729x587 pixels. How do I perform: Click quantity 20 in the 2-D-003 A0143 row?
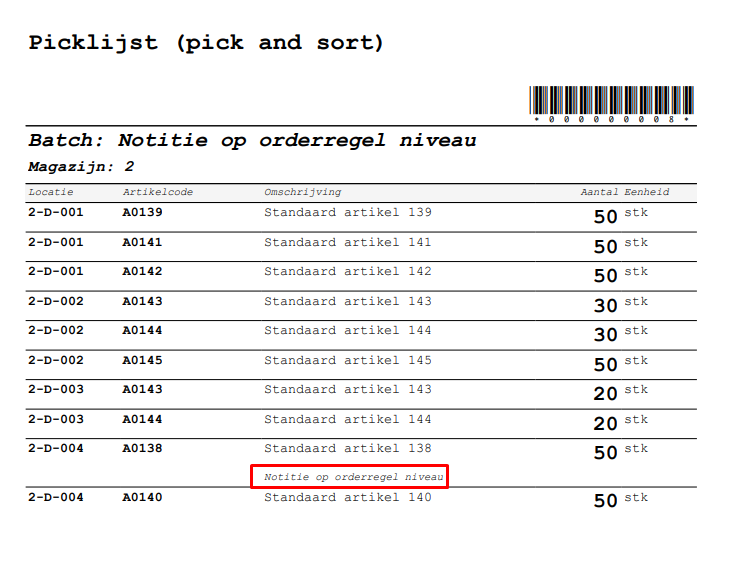pyautogui.click(x=605, y=394)
